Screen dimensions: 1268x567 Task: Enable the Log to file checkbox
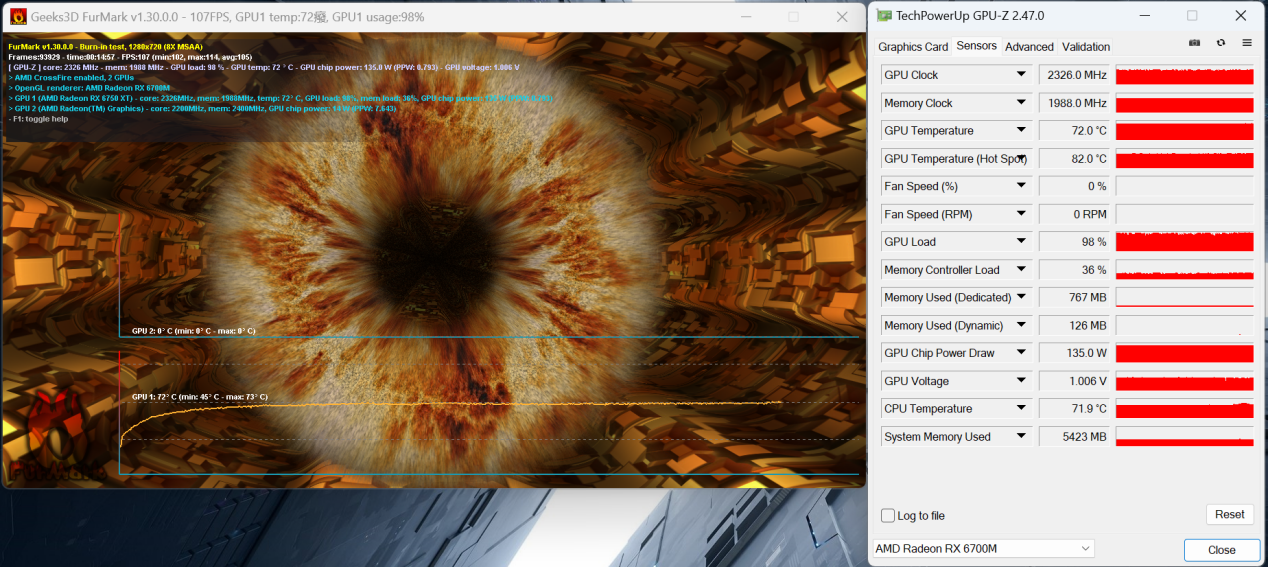(x=888, y=516)
